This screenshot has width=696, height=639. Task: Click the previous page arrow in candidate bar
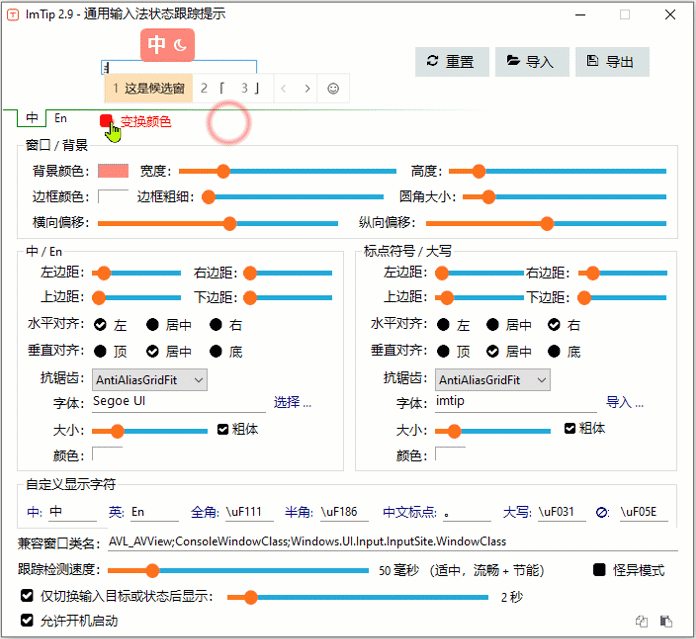[x=283, y=89]
